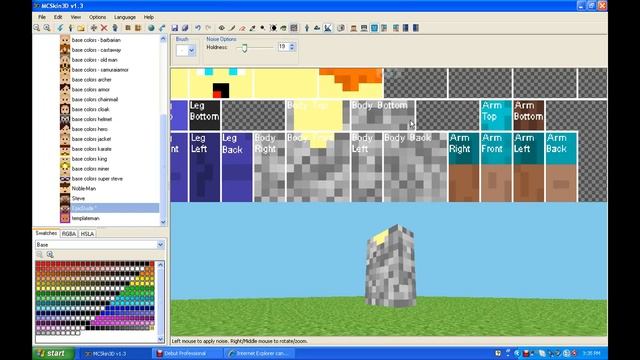Screen dimensions: 640x360
Task: Select the "base colors - castaway" skin
Action: [x=96, y=50]
